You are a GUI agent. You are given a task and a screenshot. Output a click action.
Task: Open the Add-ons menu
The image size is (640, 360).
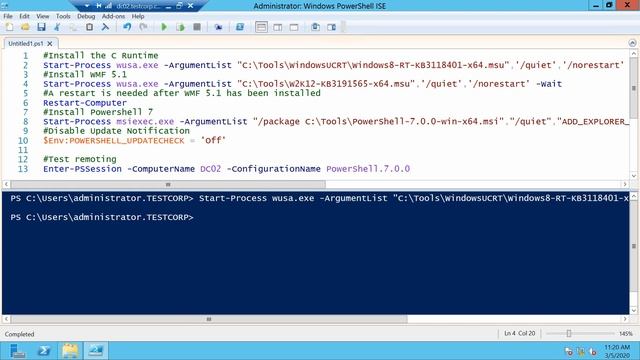tap(113, 16)
